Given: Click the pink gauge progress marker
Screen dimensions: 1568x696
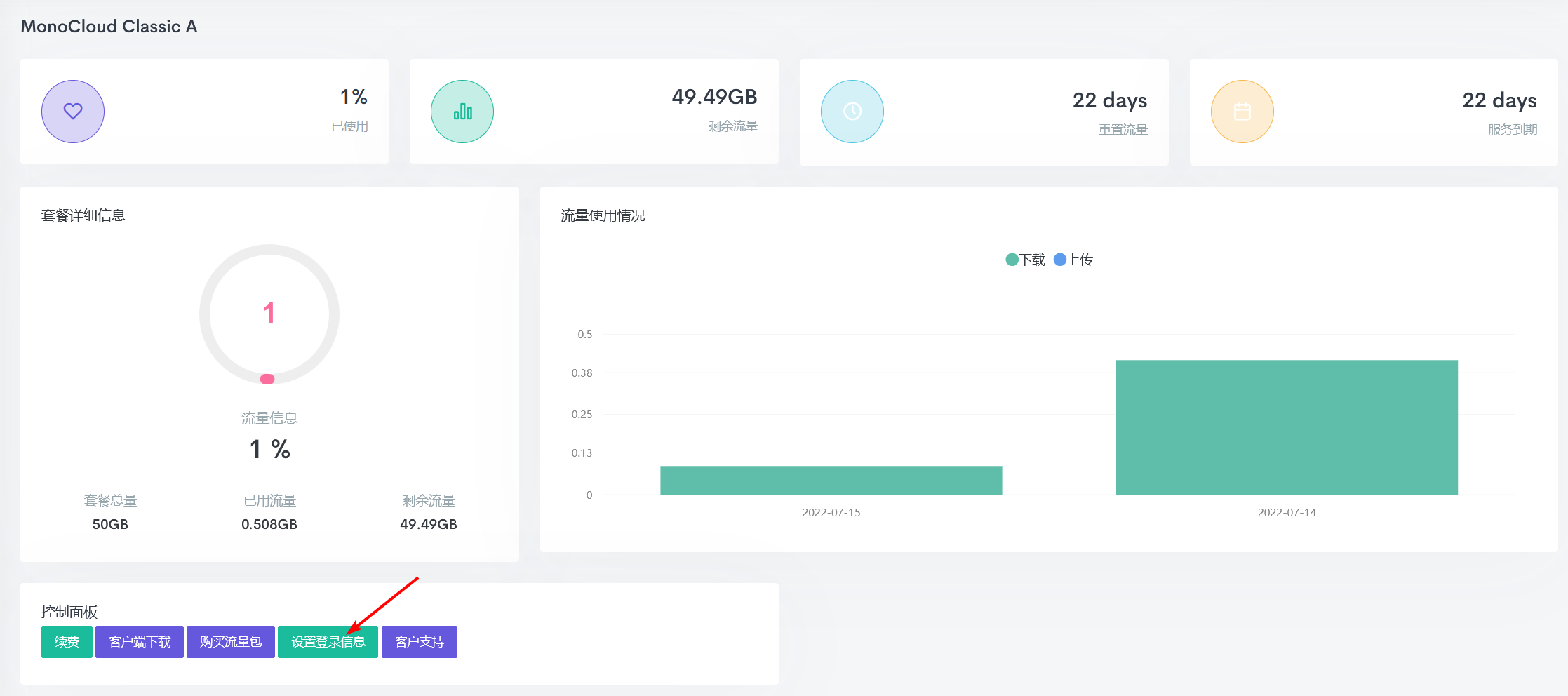Looking at the screenshot, I should [x=267, y=379].
